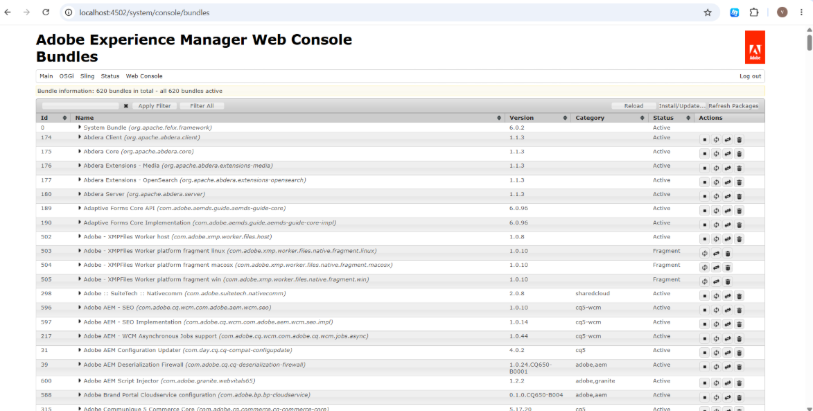Screen dimensions: 813x411
Task: Expand Abdera Extensions - Media details
Action: 80,165
